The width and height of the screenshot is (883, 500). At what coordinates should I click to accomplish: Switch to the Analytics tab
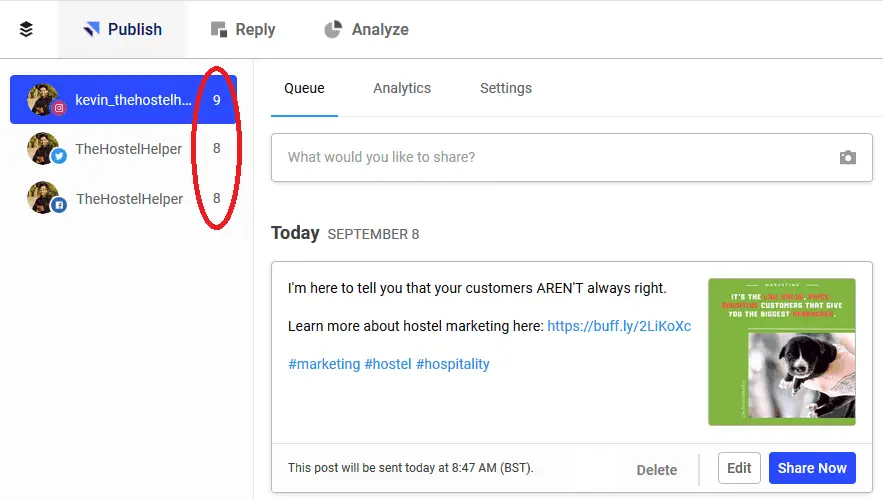tap(402, 88)
